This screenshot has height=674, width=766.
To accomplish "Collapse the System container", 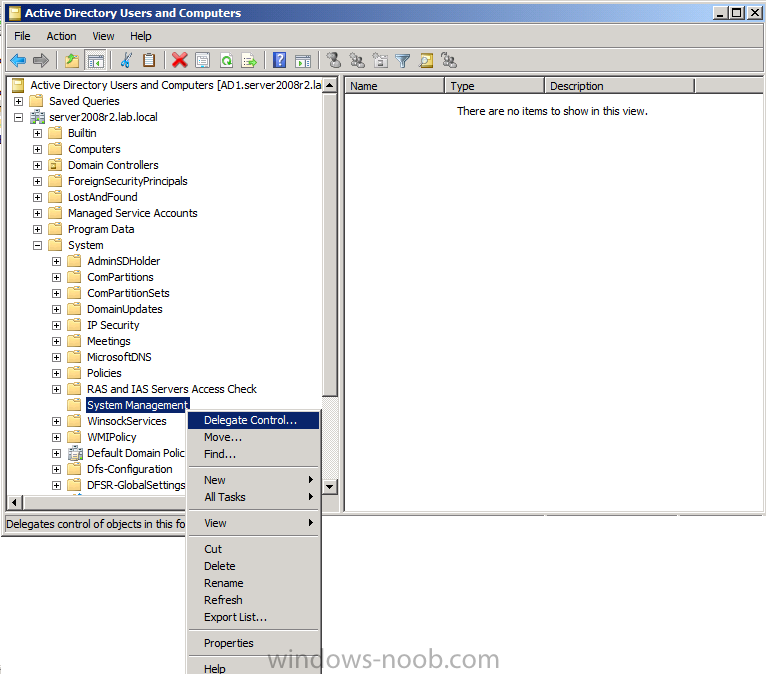I will click(38, 245).
